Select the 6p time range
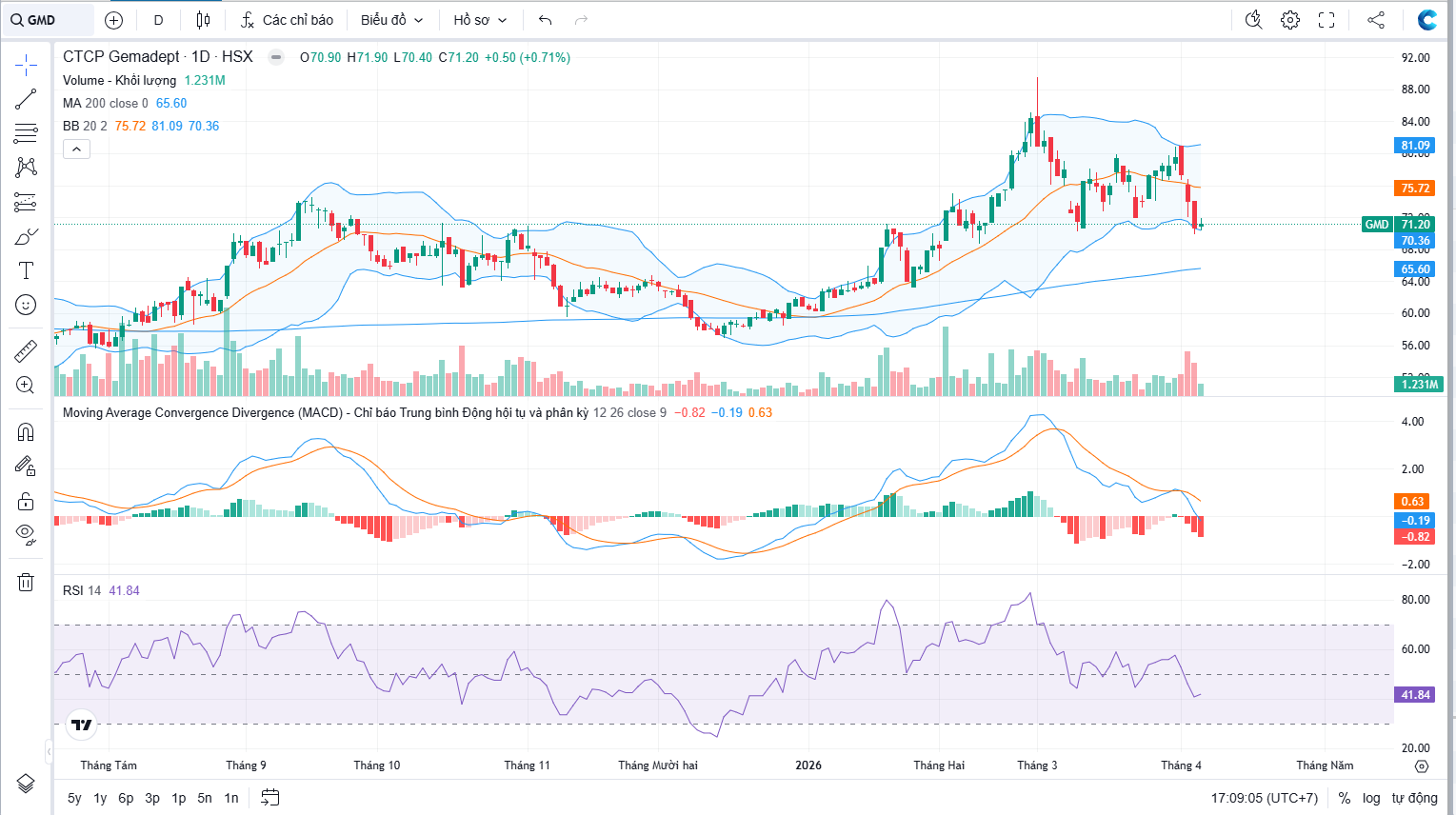Screen dimensions: 1456x815 [x=126, y=798]
